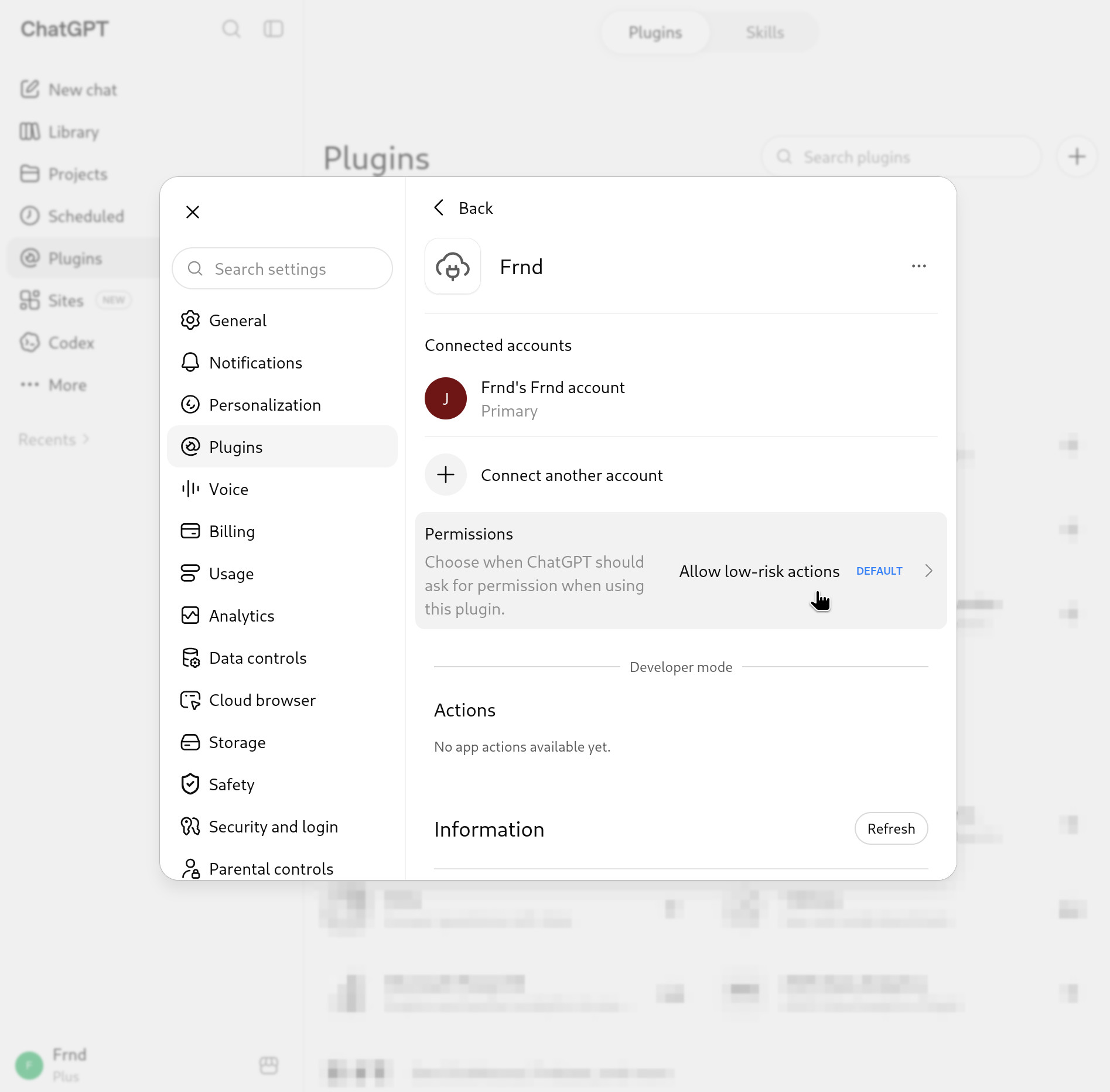Click No app actions available yet text

point(522,747)
